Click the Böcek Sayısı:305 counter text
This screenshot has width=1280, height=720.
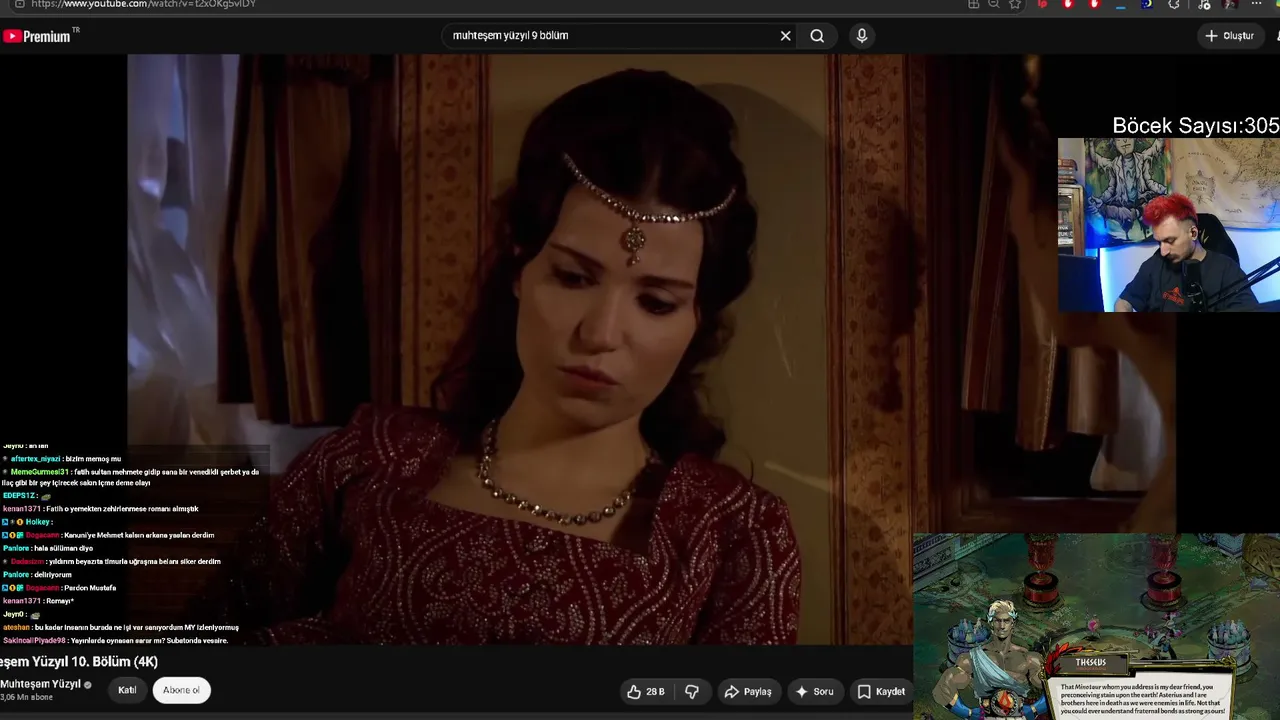click(x=1196, y=126)
